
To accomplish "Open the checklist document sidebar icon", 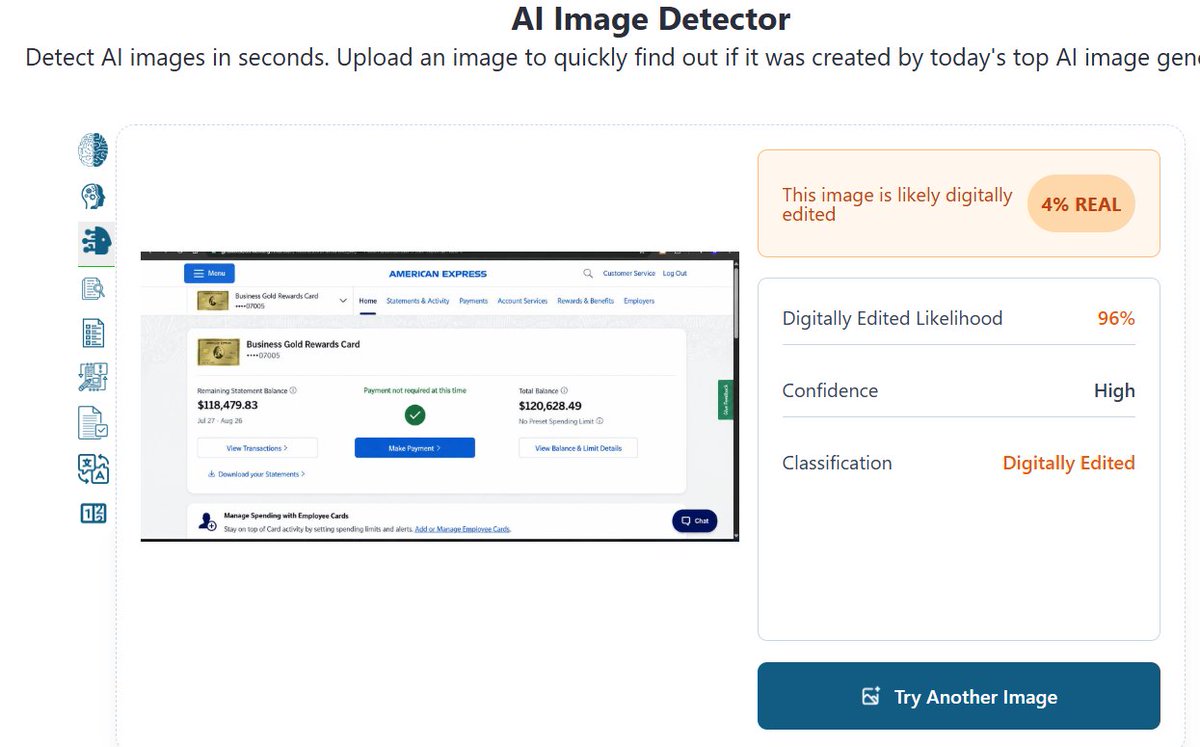I will pos(93,333).
